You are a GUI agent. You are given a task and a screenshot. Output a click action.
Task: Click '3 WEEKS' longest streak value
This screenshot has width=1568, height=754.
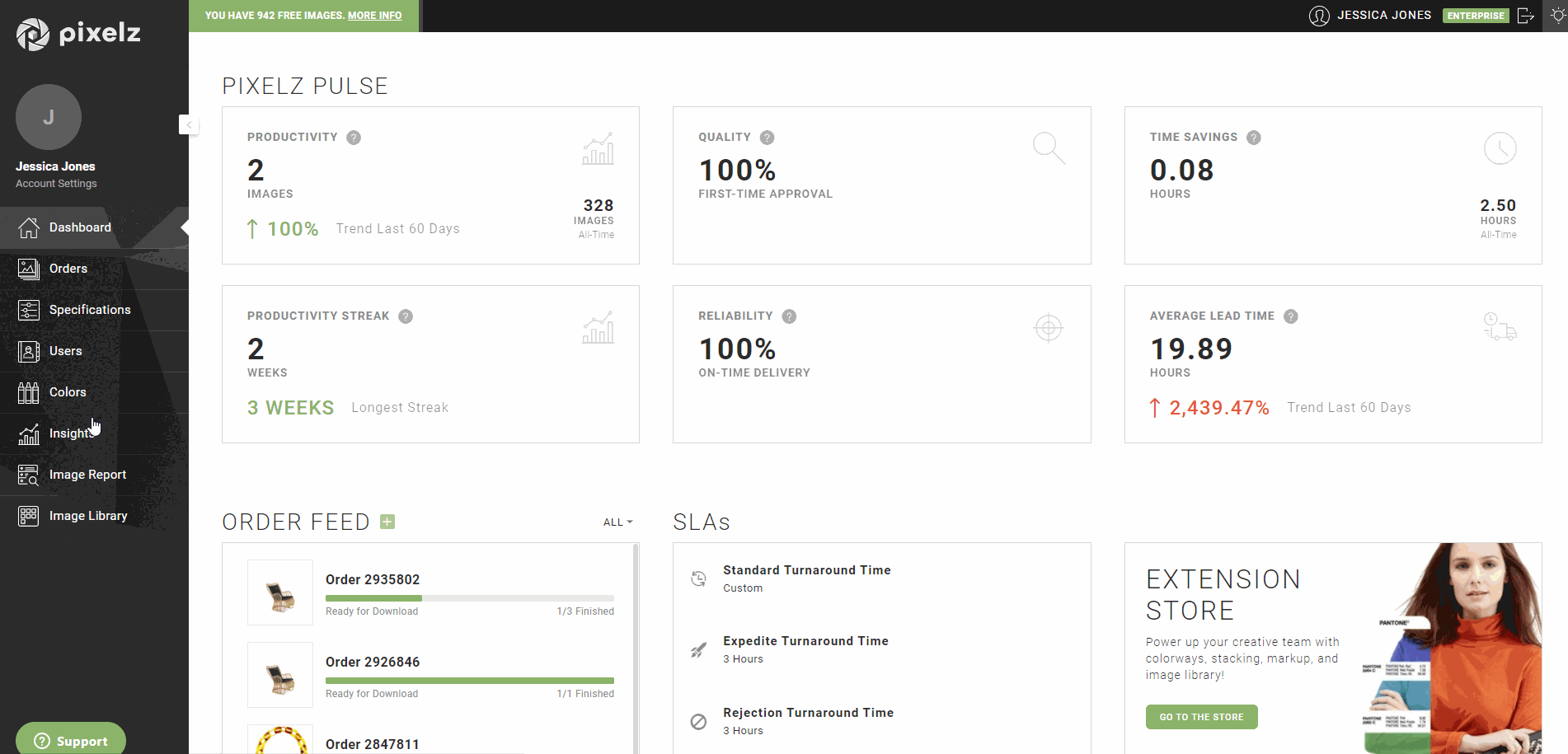291,408
